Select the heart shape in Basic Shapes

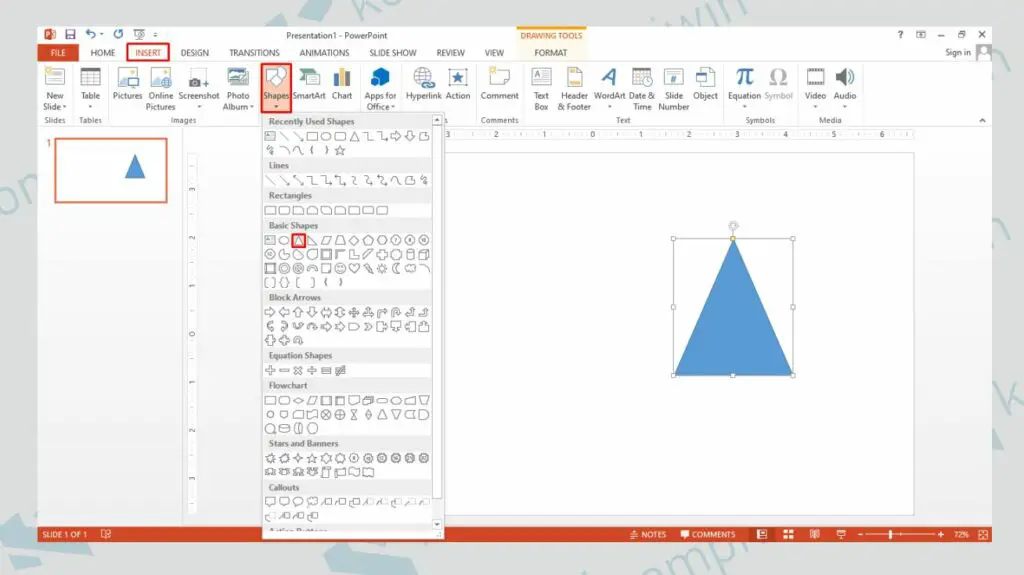[x=354, y=269]
